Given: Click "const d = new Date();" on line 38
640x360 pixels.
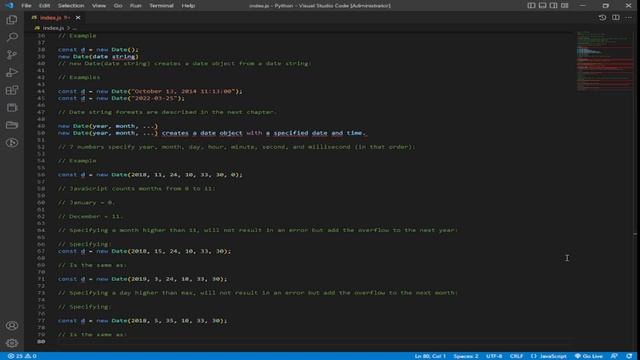Looking at the screenshot, I should coord(98,50).
